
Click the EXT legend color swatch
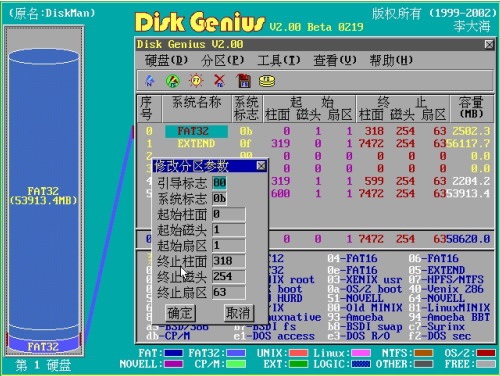click(298, 364)
